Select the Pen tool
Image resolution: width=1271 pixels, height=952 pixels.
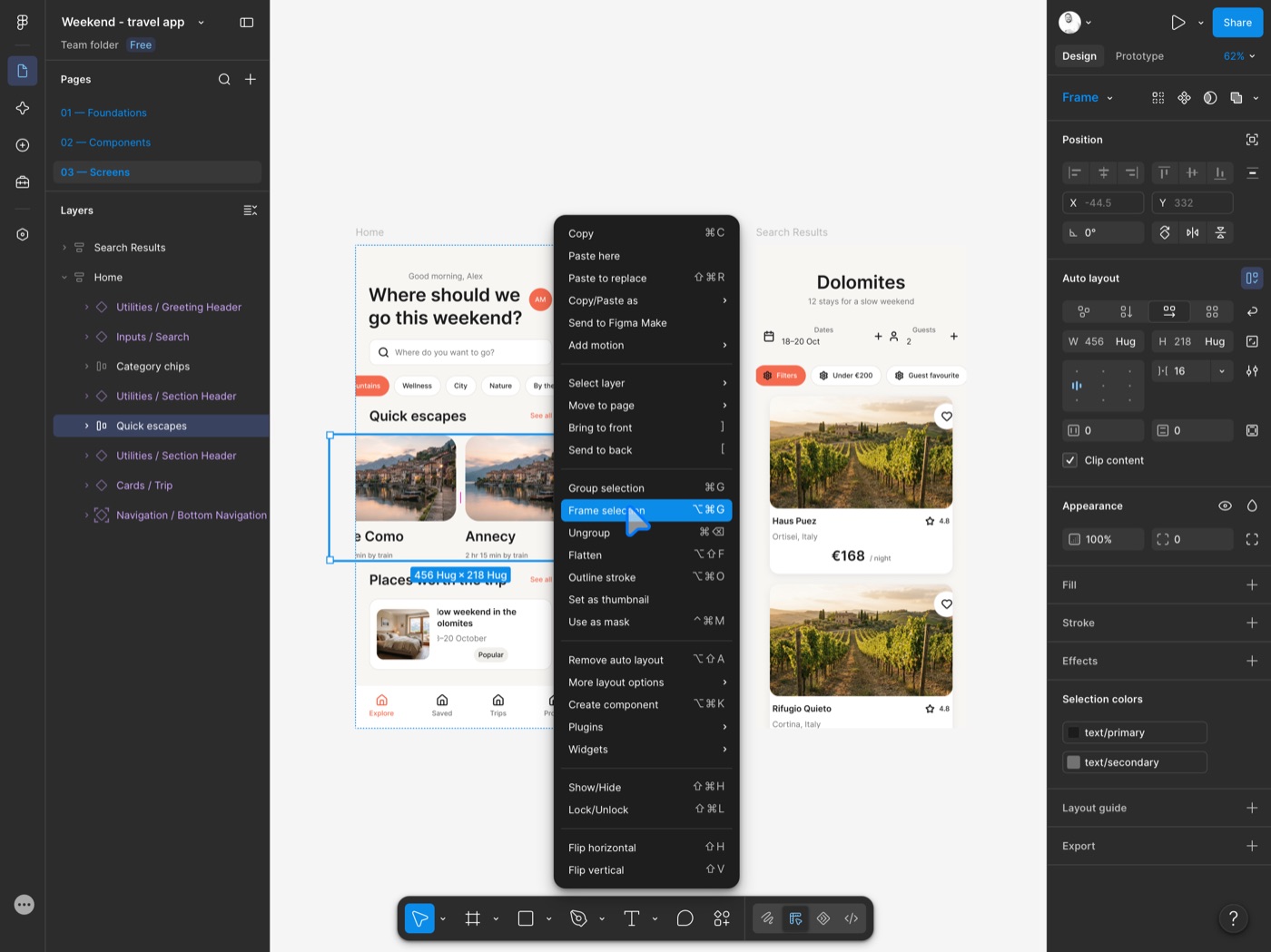[578, 918]
